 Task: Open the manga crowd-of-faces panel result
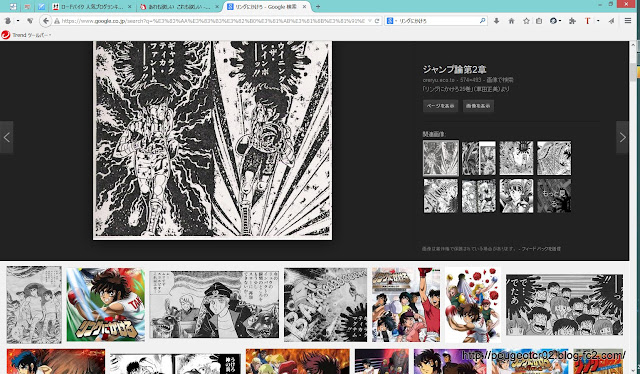564,305
